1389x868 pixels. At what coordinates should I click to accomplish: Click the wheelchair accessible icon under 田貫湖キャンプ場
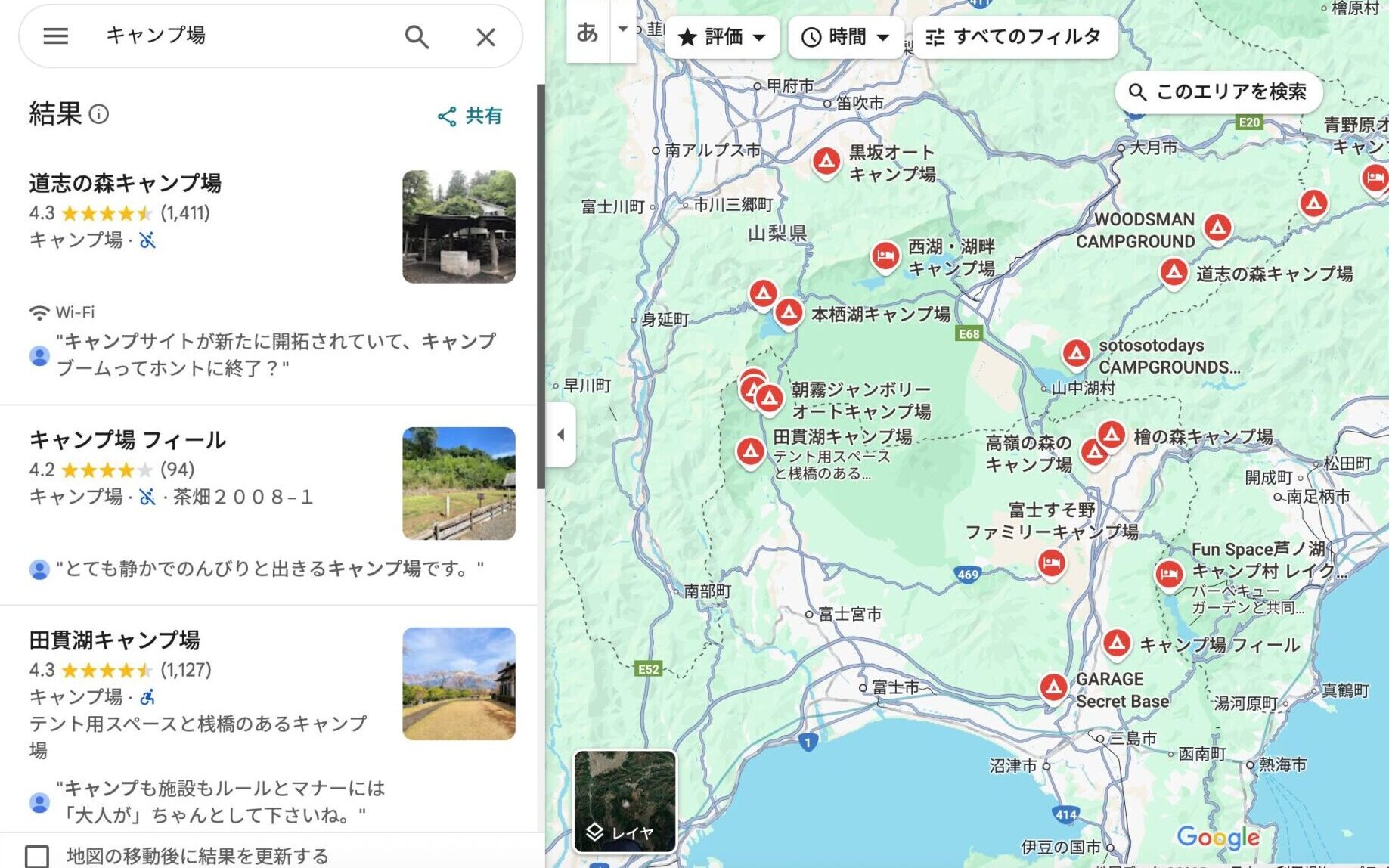(147, 697)
